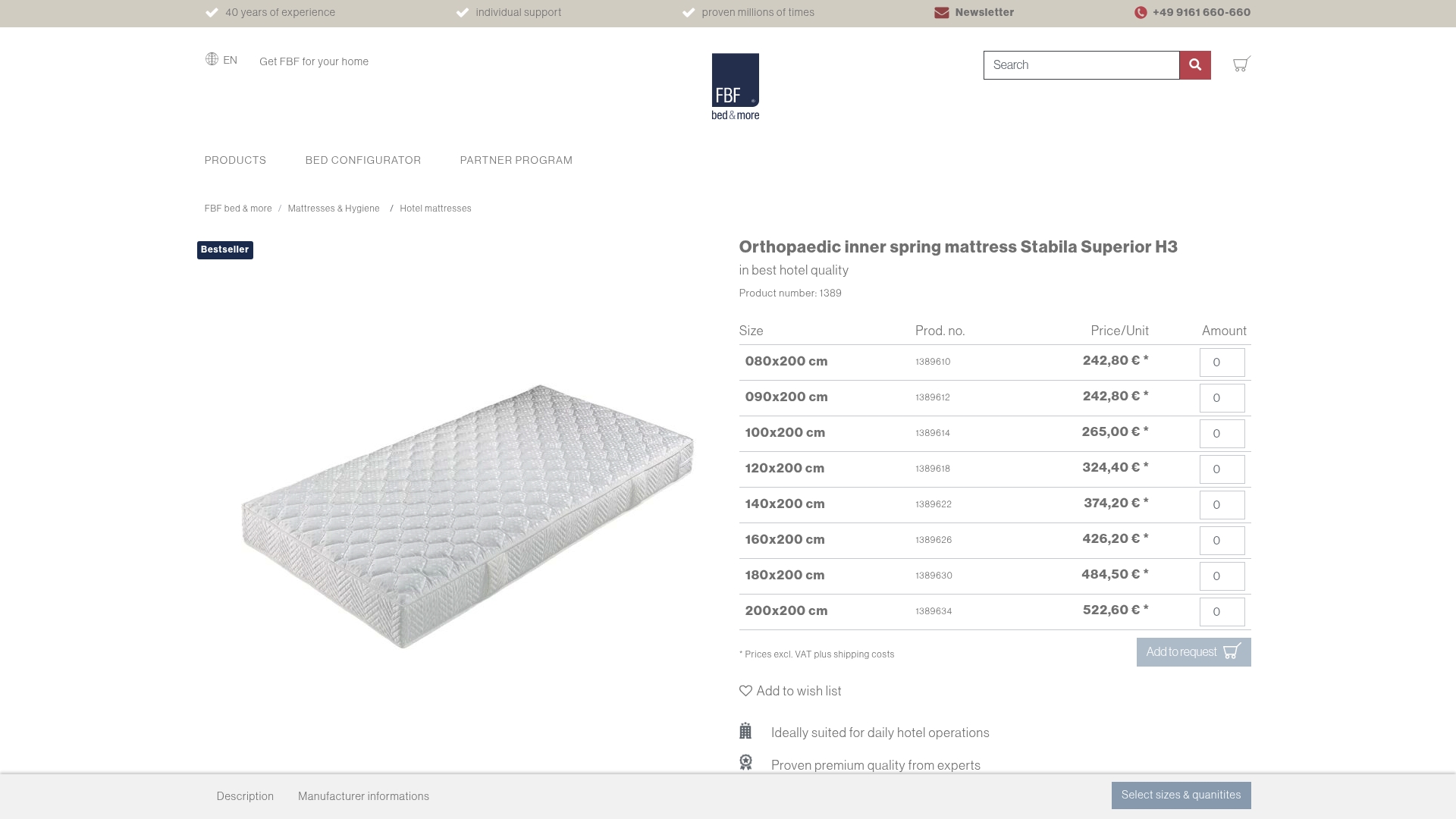Click amount field for 120x200 cm
The height and width of the screenshot is (819, 1456).
pyautogui.click(x=1222, y=469)
